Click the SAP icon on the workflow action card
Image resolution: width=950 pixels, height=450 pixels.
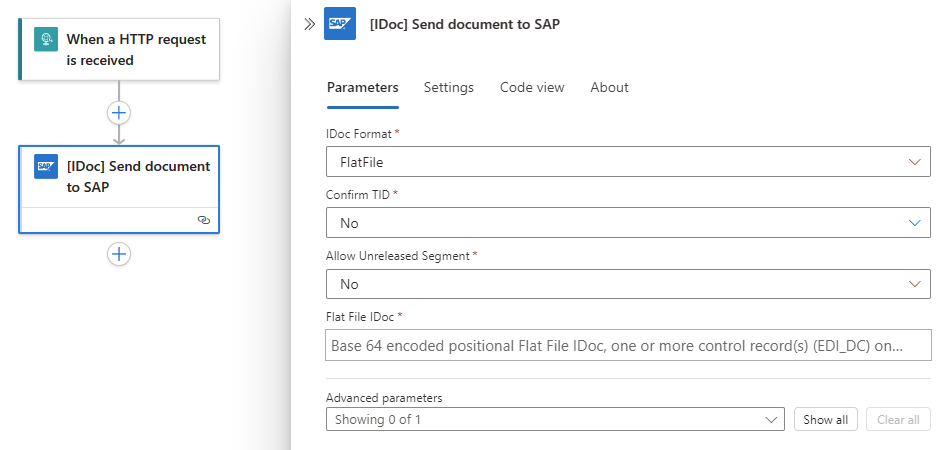tap(46, 166)
